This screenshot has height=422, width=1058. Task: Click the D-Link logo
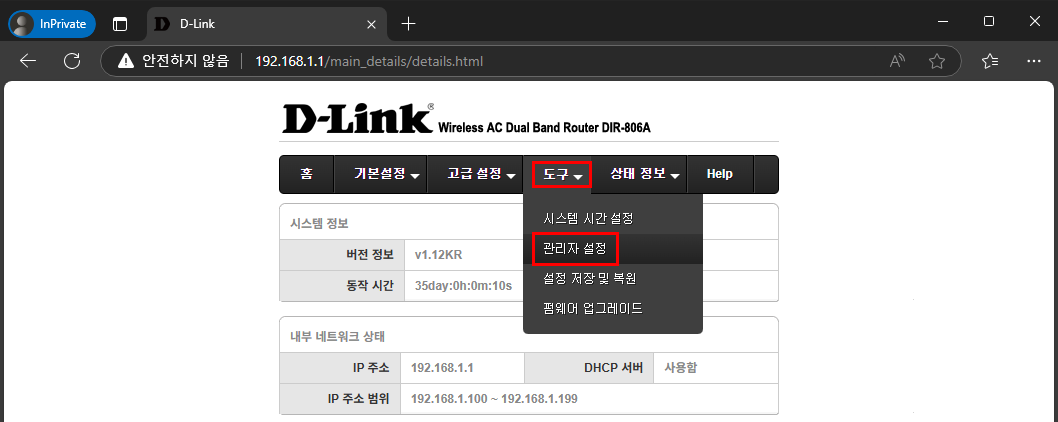pyautogui.click(x=357, y=119)
